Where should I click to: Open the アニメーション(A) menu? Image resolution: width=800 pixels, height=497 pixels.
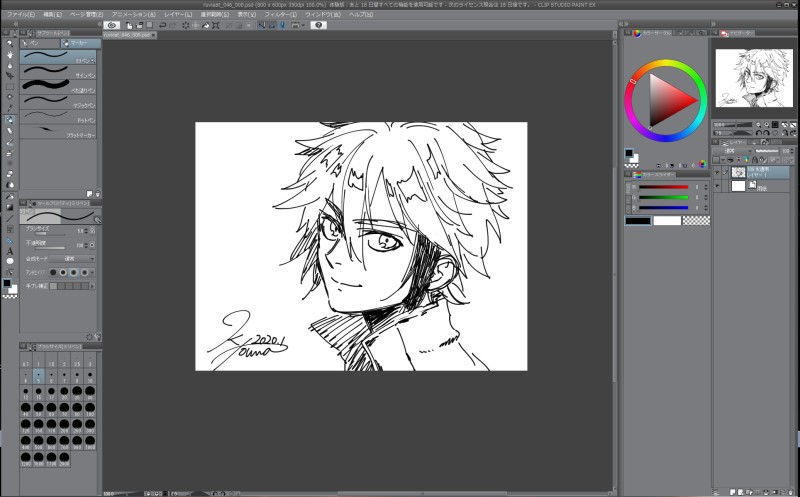[134, 14]
